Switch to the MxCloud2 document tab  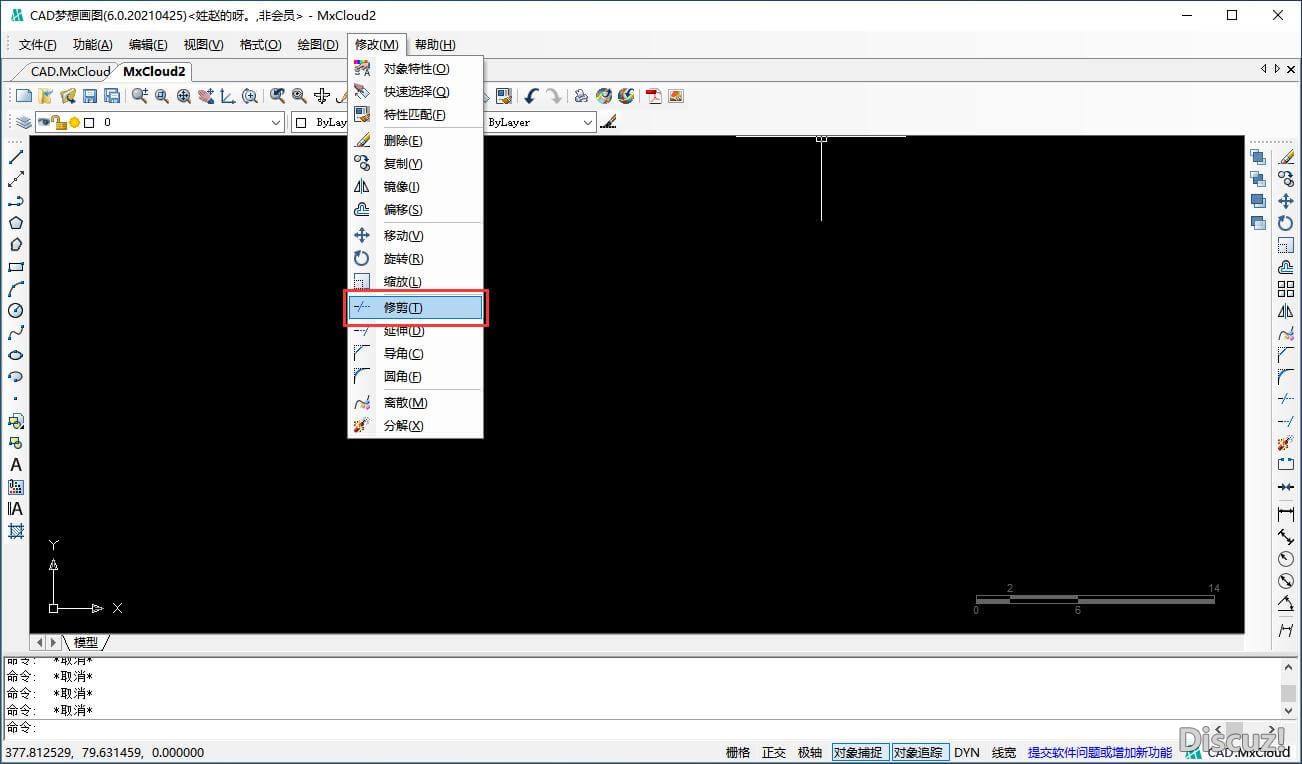[x=155, y=71]
